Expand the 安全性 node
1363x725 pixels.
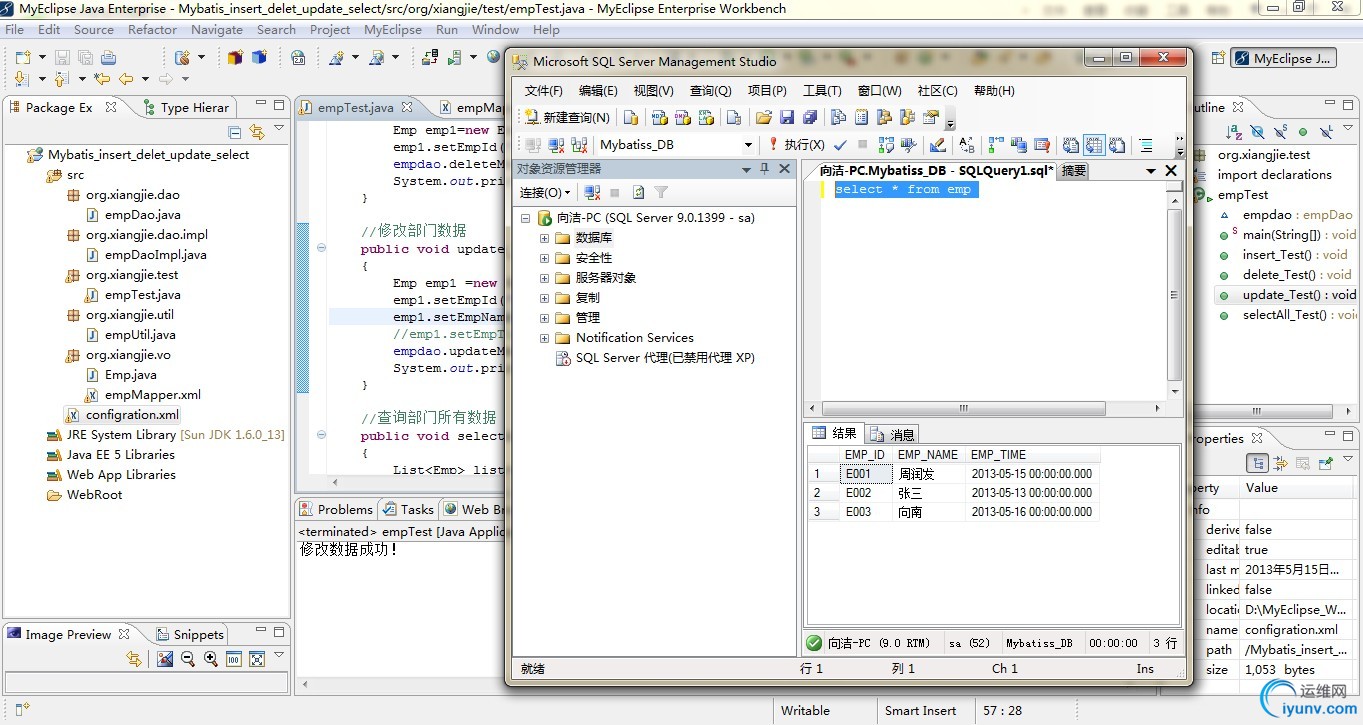pyautogui.click(x=544, y=258)
